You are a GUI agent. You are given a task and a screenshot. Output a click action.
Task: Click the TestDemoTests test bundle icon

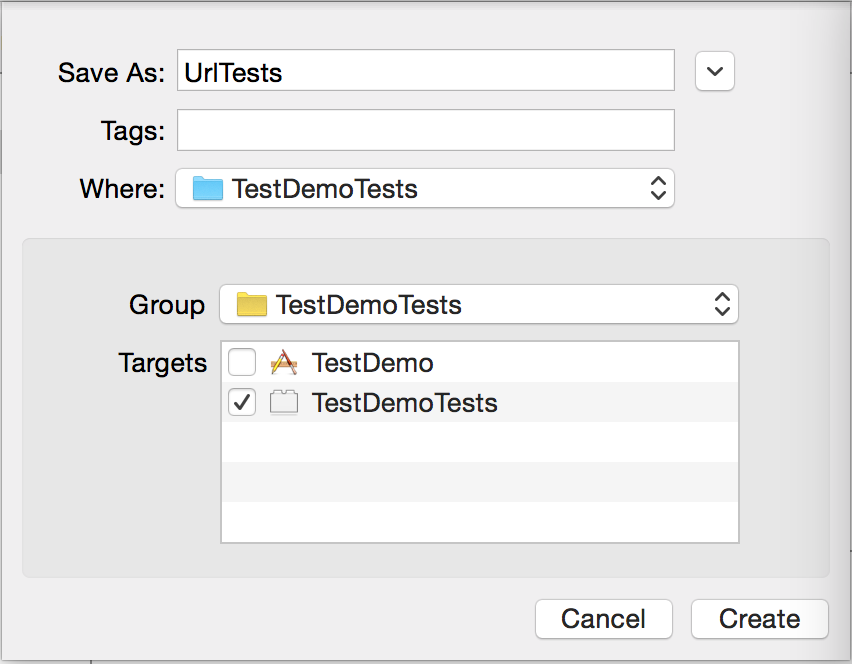[x=284, y=403]
